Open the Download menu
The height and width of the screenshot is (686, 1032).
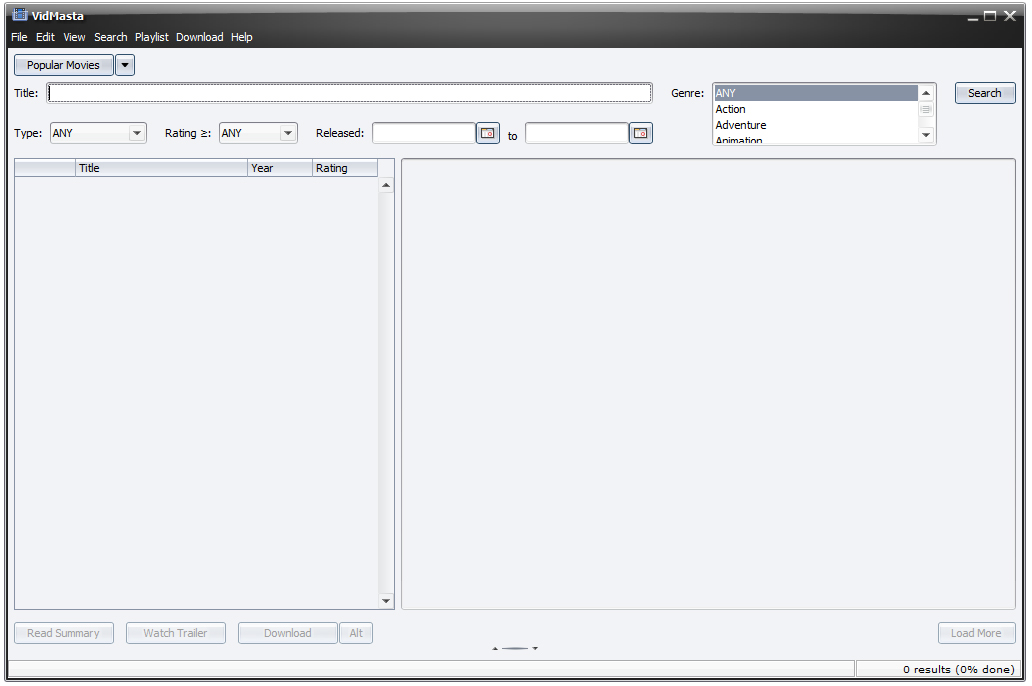tap(199, 37)
